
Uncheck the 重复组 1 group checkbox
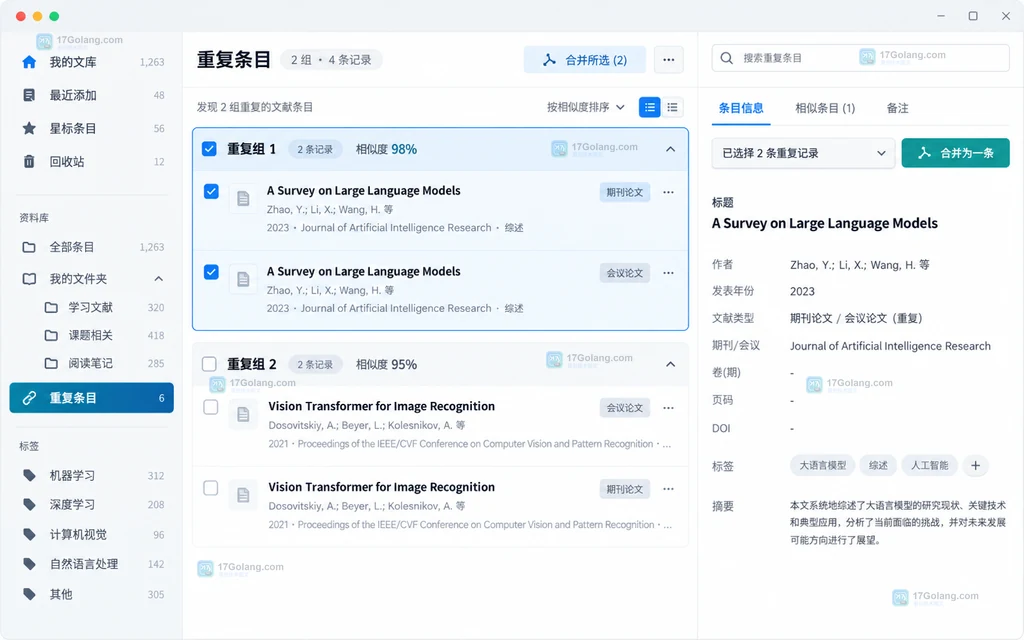[209, 149]
